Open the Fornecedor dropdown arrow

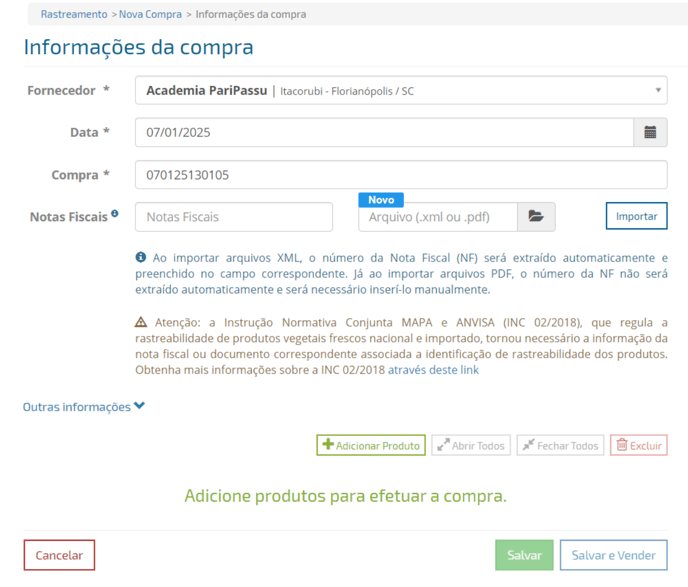(x=658, y=90)
